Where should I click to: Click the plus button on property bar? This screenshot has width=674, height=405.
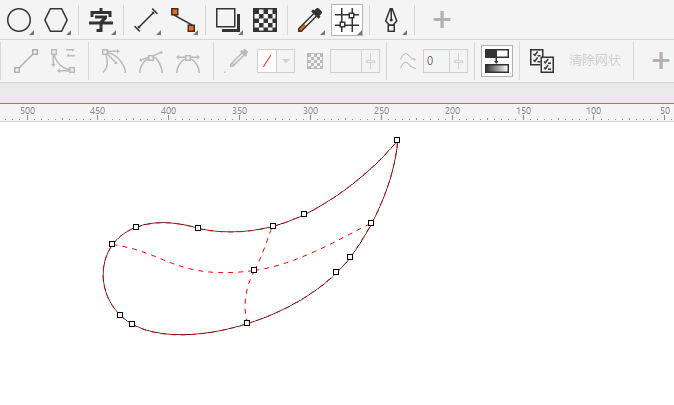[660, 61]
